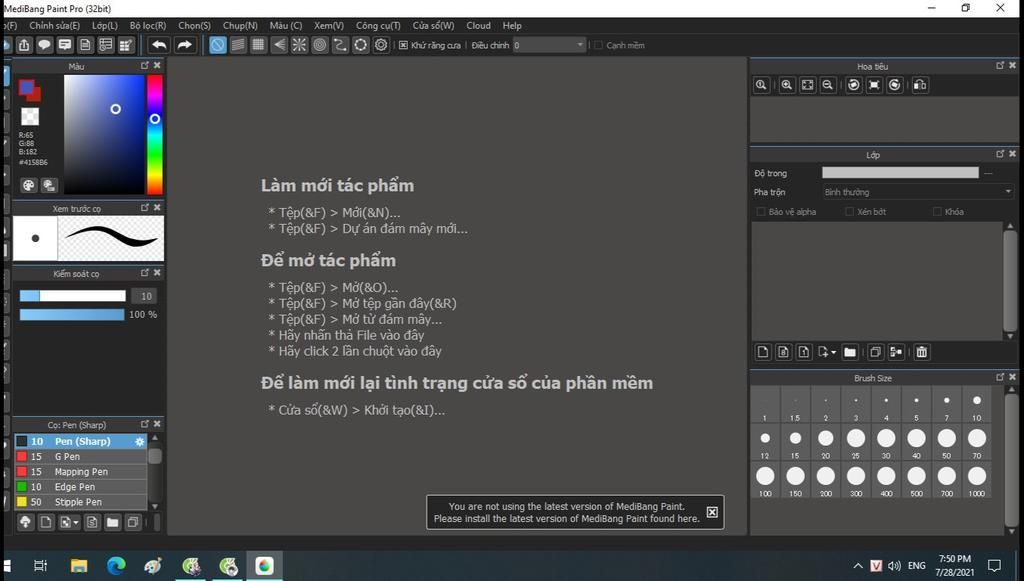Show hidden system tray icons chevron
This screenshot has width=1024, height=581.
[x=857, y=566]
